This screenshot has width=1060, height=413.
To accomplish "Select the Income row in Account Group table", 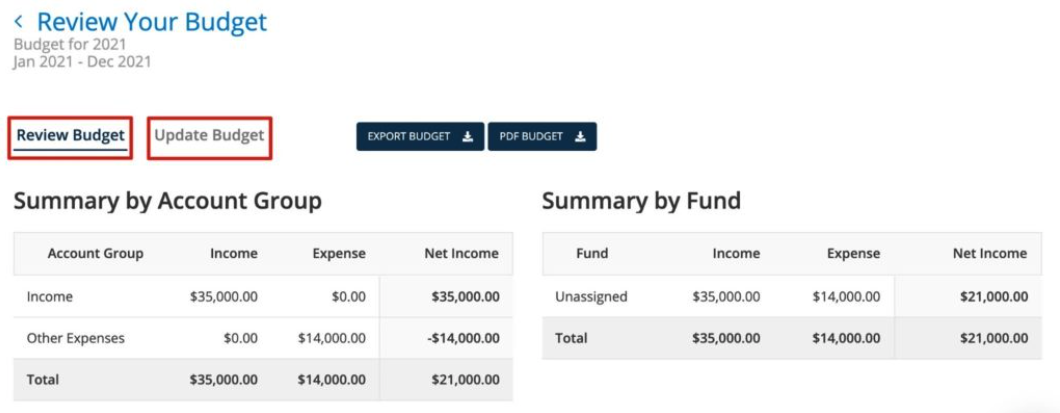I will point(263,296).
